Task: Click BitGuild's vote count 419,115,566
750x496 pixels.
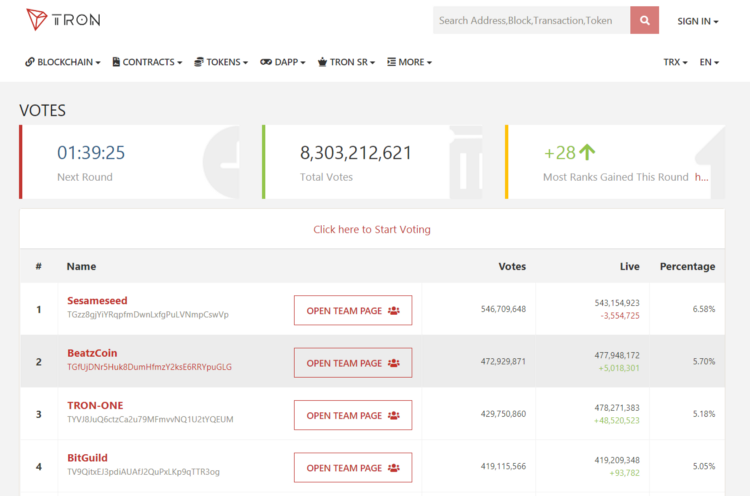Action: (503, 466)
